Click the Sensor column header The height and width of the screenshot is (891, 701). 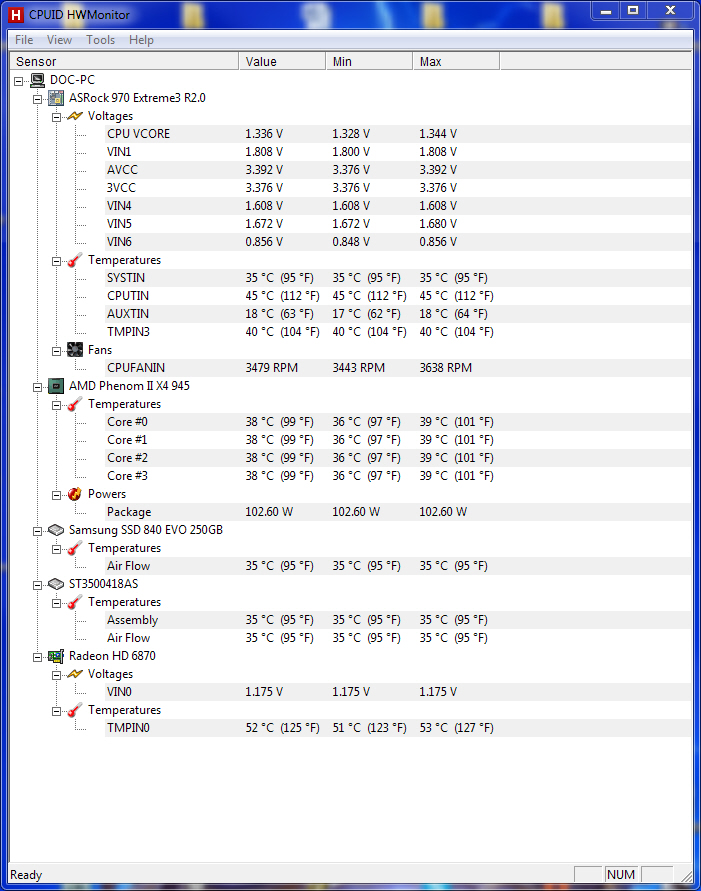(124, 61)
